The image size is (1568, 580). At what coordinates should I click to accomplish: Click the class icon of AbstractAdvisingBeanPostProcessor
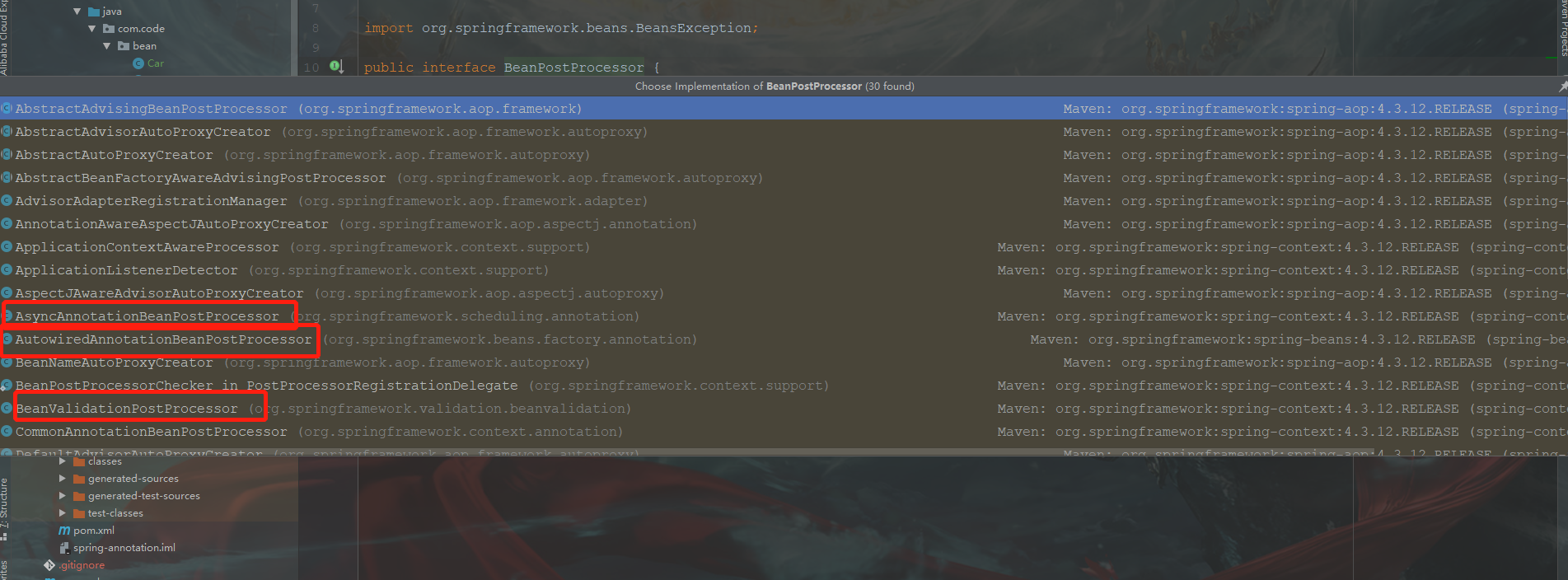point(7,109)
